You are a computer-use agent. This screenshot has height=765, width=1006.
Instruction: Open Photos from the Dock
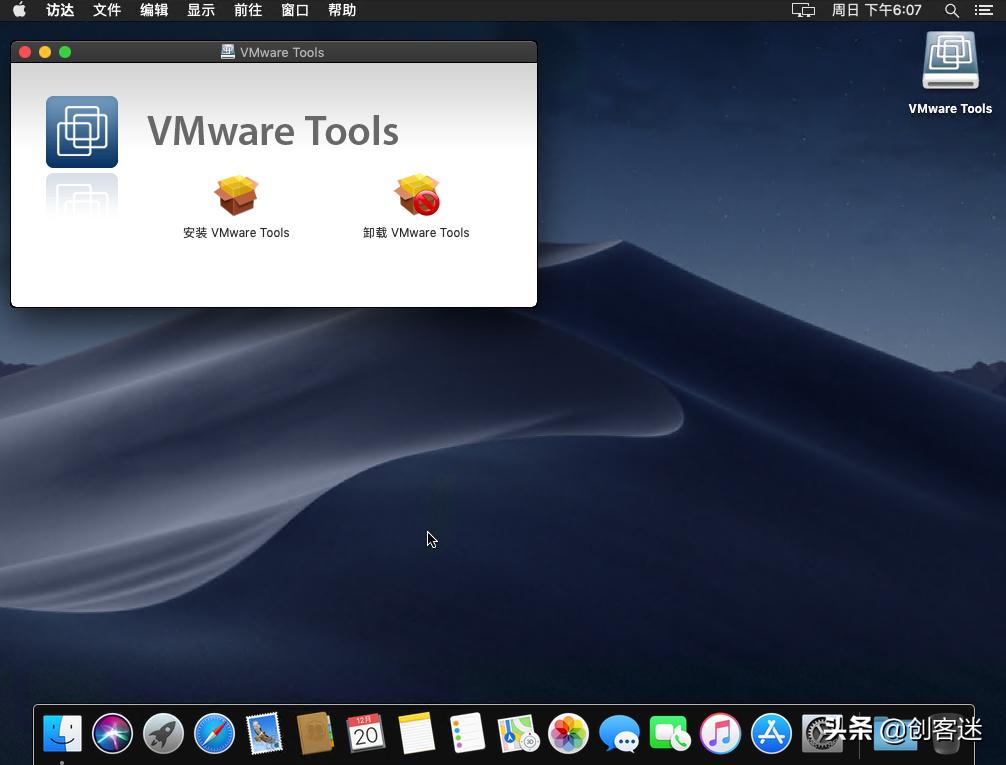[568, 733]
